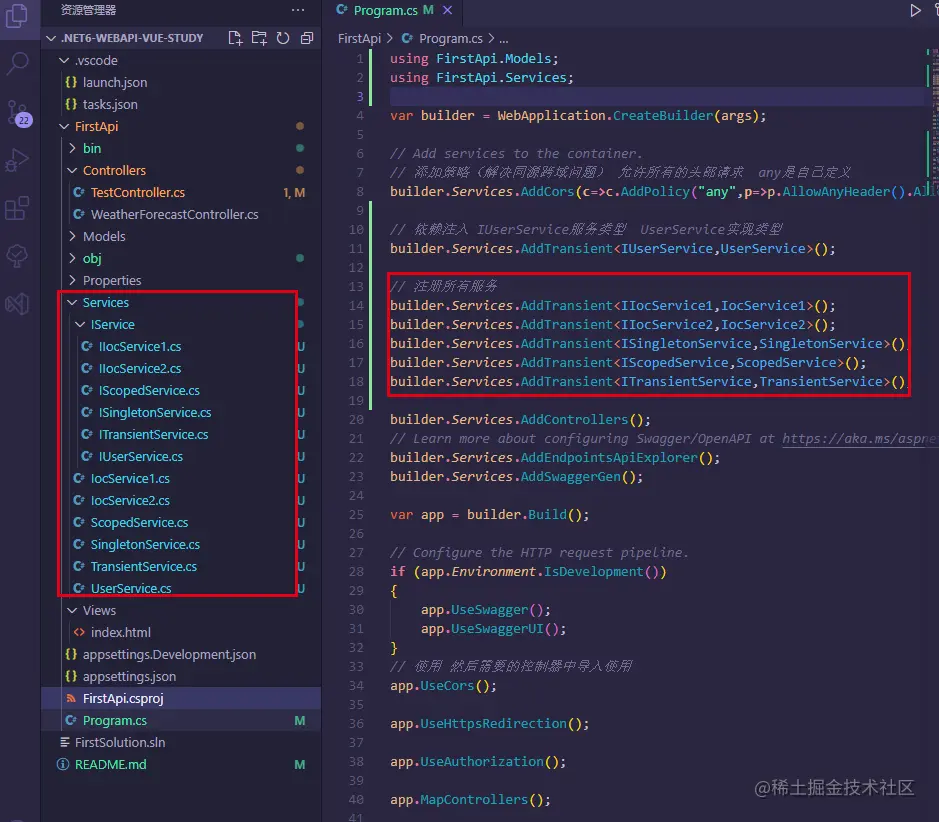Image resolution: width=939 pixels, height=822 pixels.
Task: Click FirstApi in the breadcrumb
Action: click(359, 38)
